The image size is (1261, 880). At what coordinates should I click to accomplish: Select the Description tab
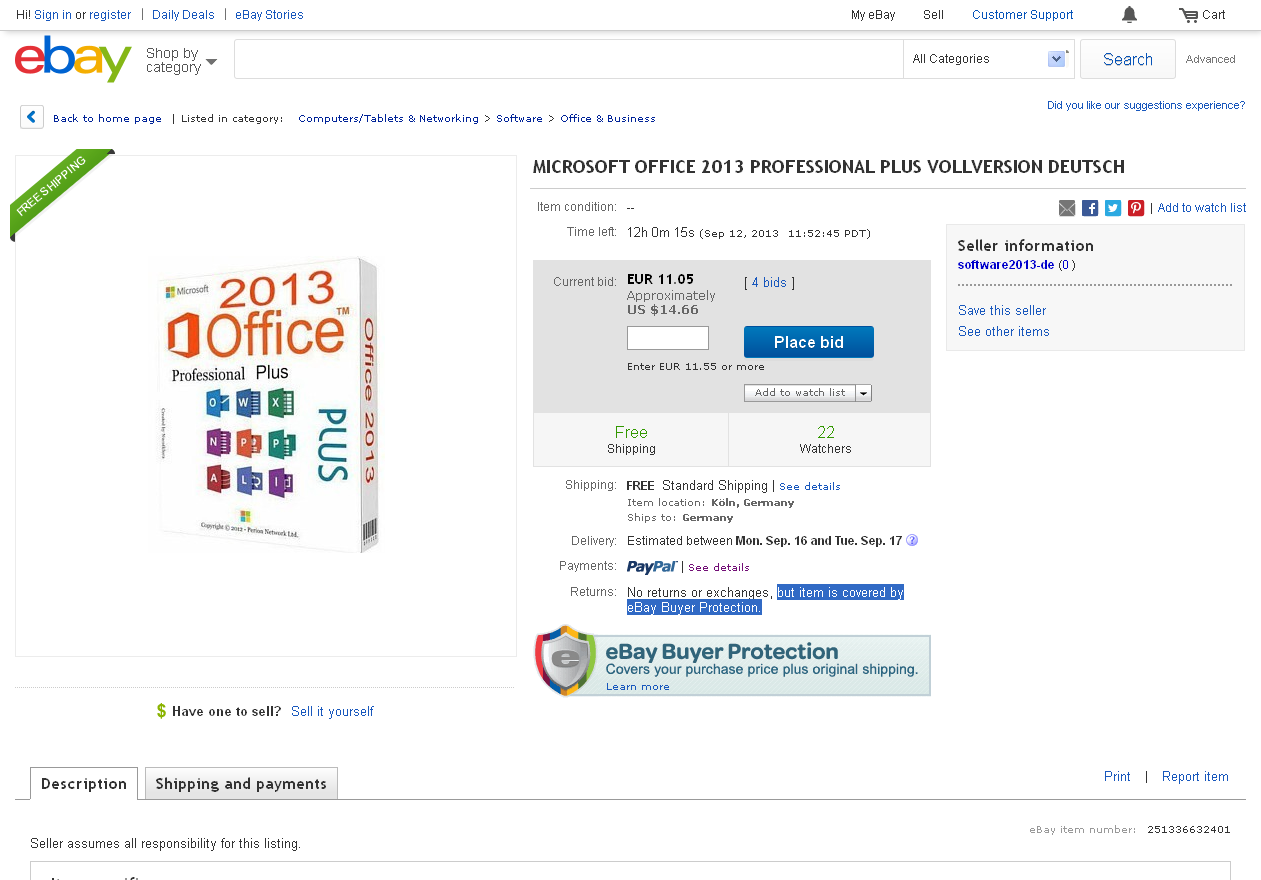[84, 784]
